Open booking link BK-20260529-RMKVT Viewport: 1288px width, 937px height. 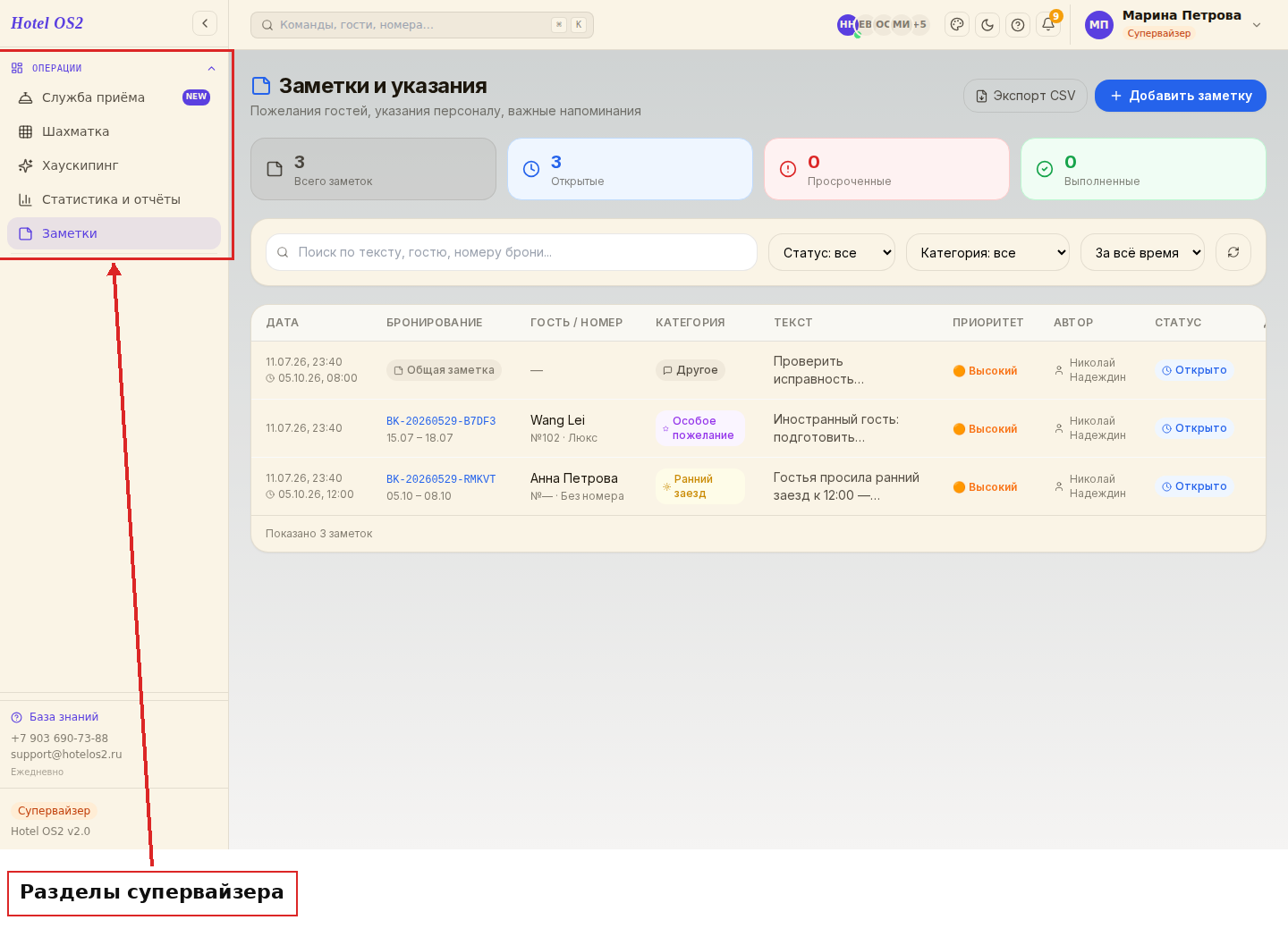(441, 479)
